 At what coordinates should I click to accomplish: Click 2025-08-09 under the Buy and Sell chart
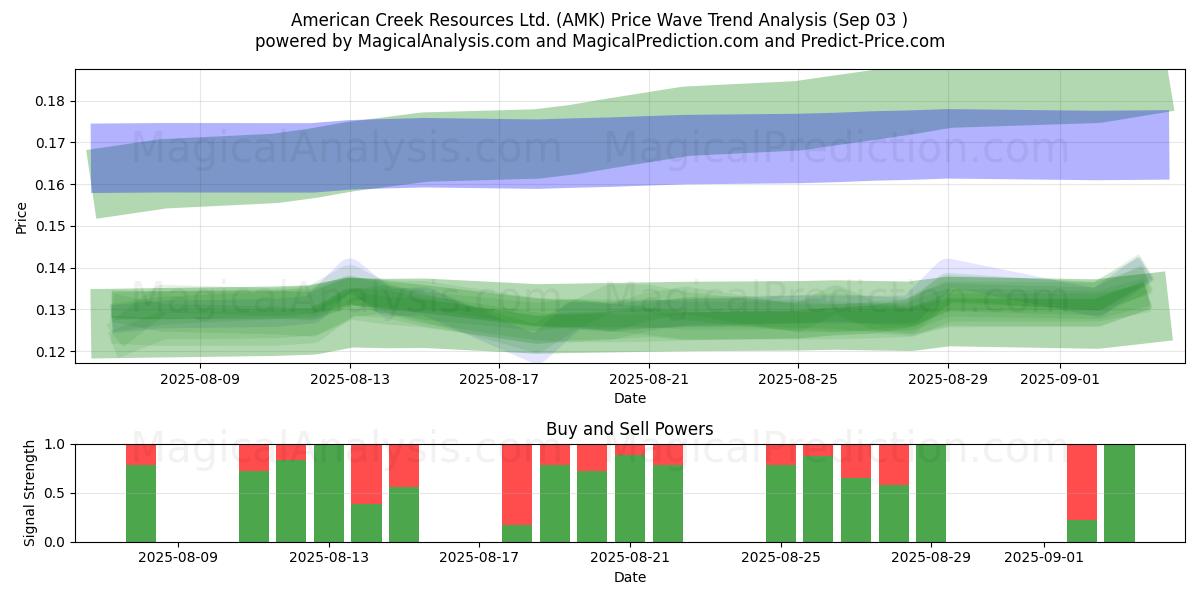(178, 558)
